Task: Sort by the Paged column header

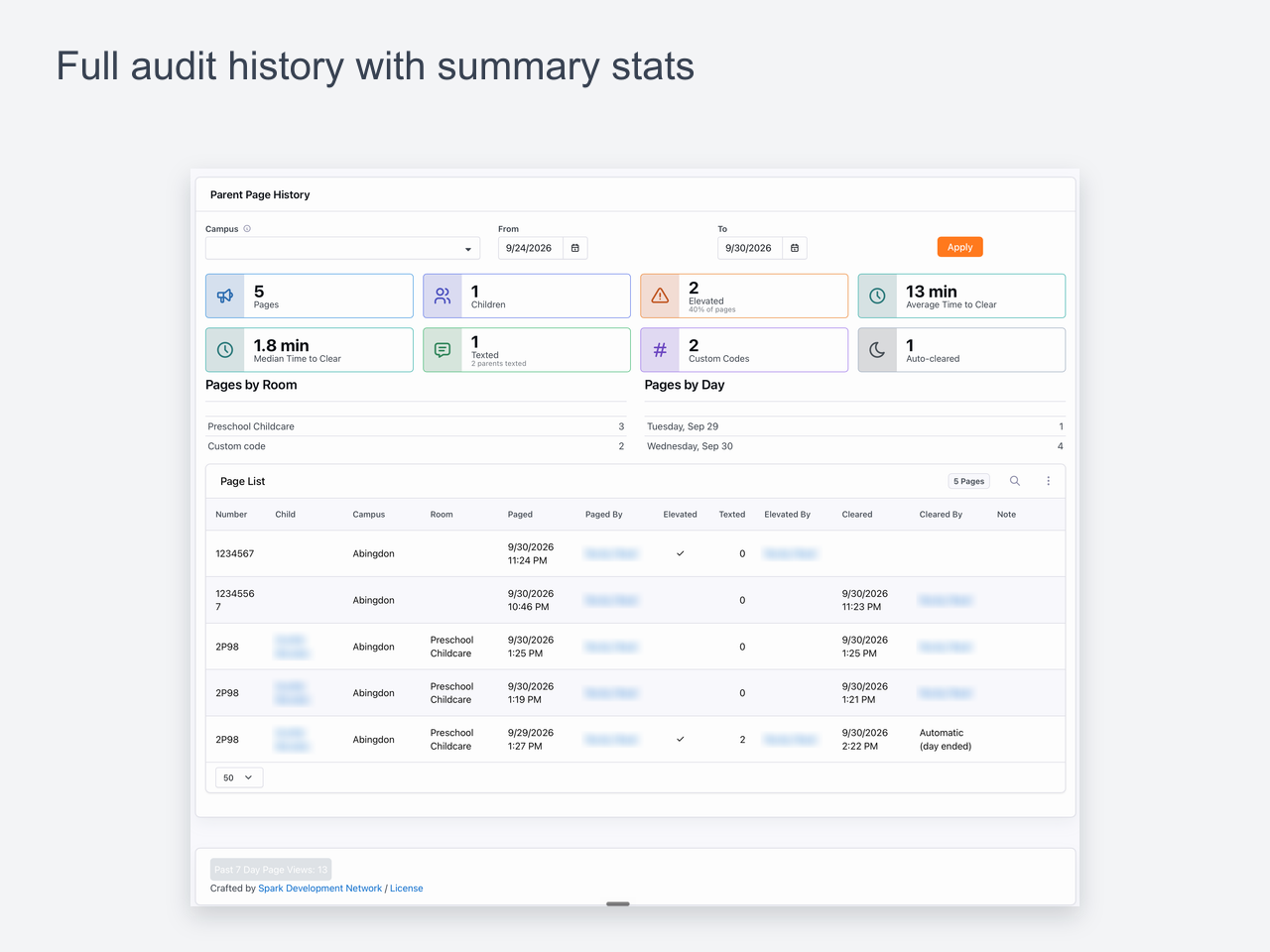Action: tap(520, 515)
